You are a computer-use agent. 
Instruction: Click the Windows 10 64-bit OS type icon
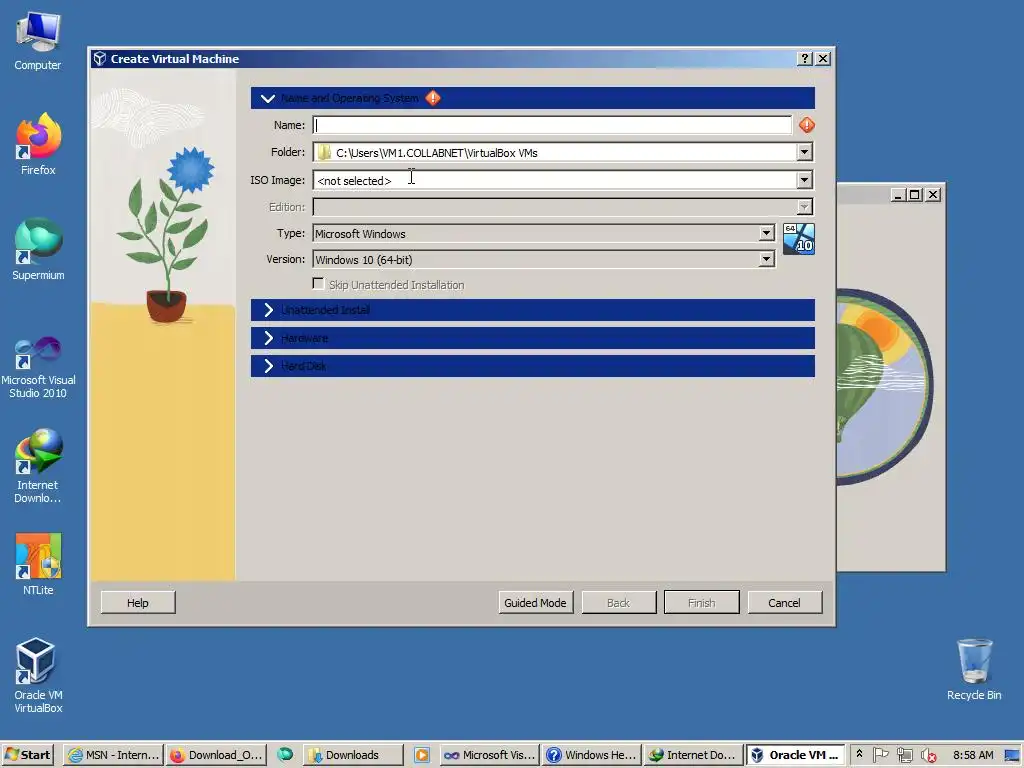click(799, 239)
